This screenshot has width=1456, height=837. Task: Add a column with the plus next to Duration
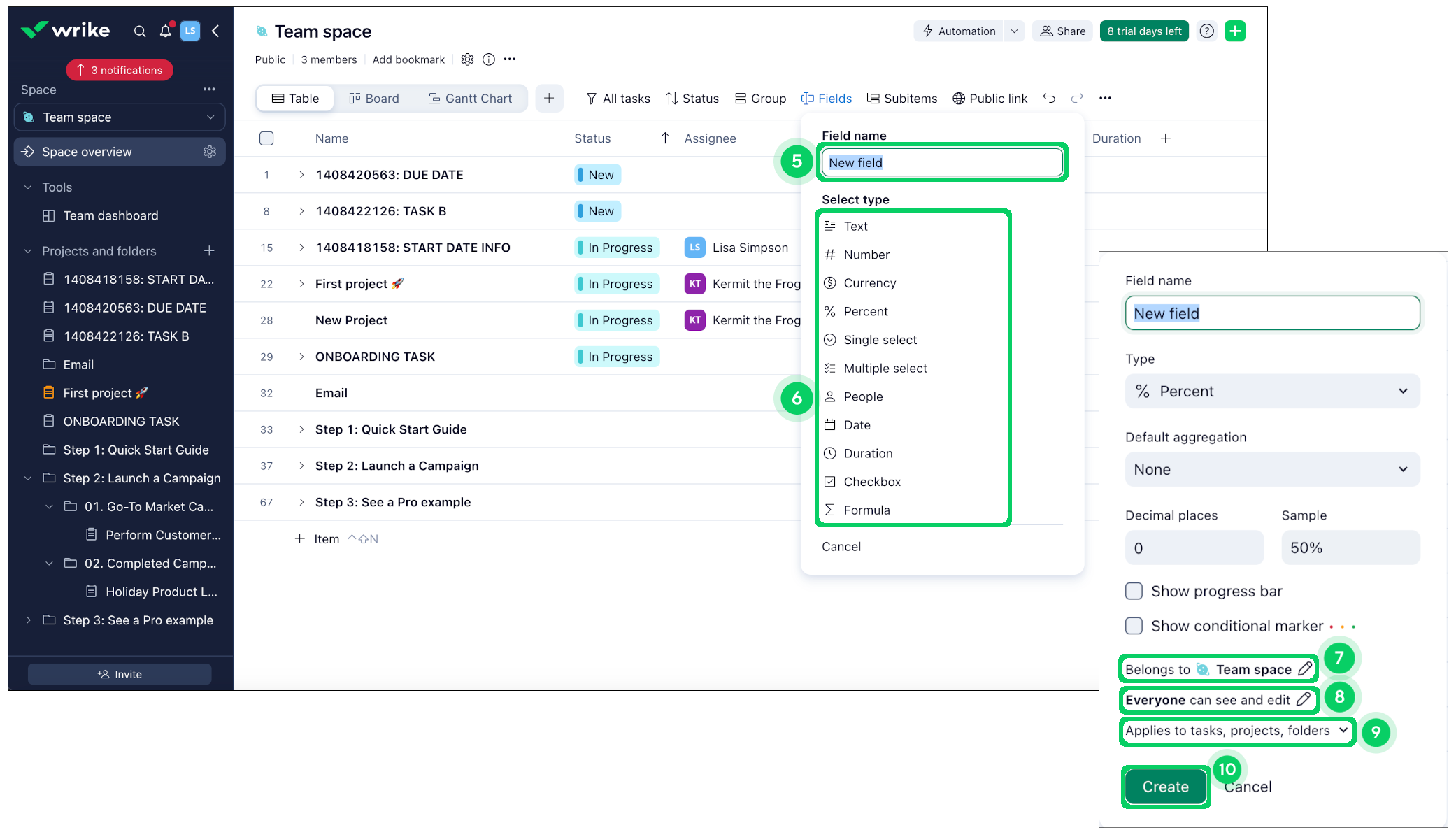[1166, 138]
